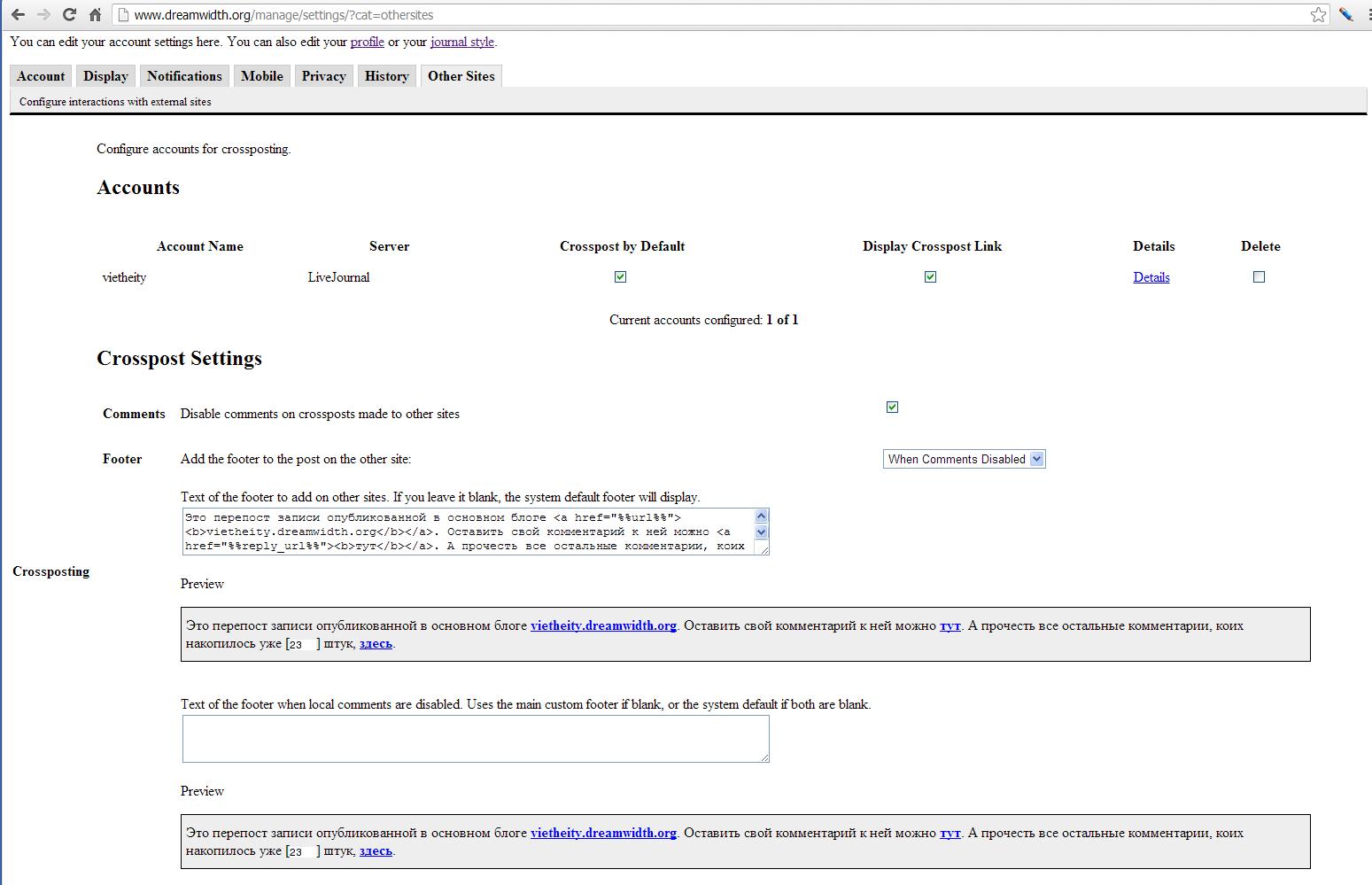The height and width of the screenshot is (885, 1372).
Task: Click the 'Current accounts configured: 1 of 1' text
Action: click(x=704, y=320)
